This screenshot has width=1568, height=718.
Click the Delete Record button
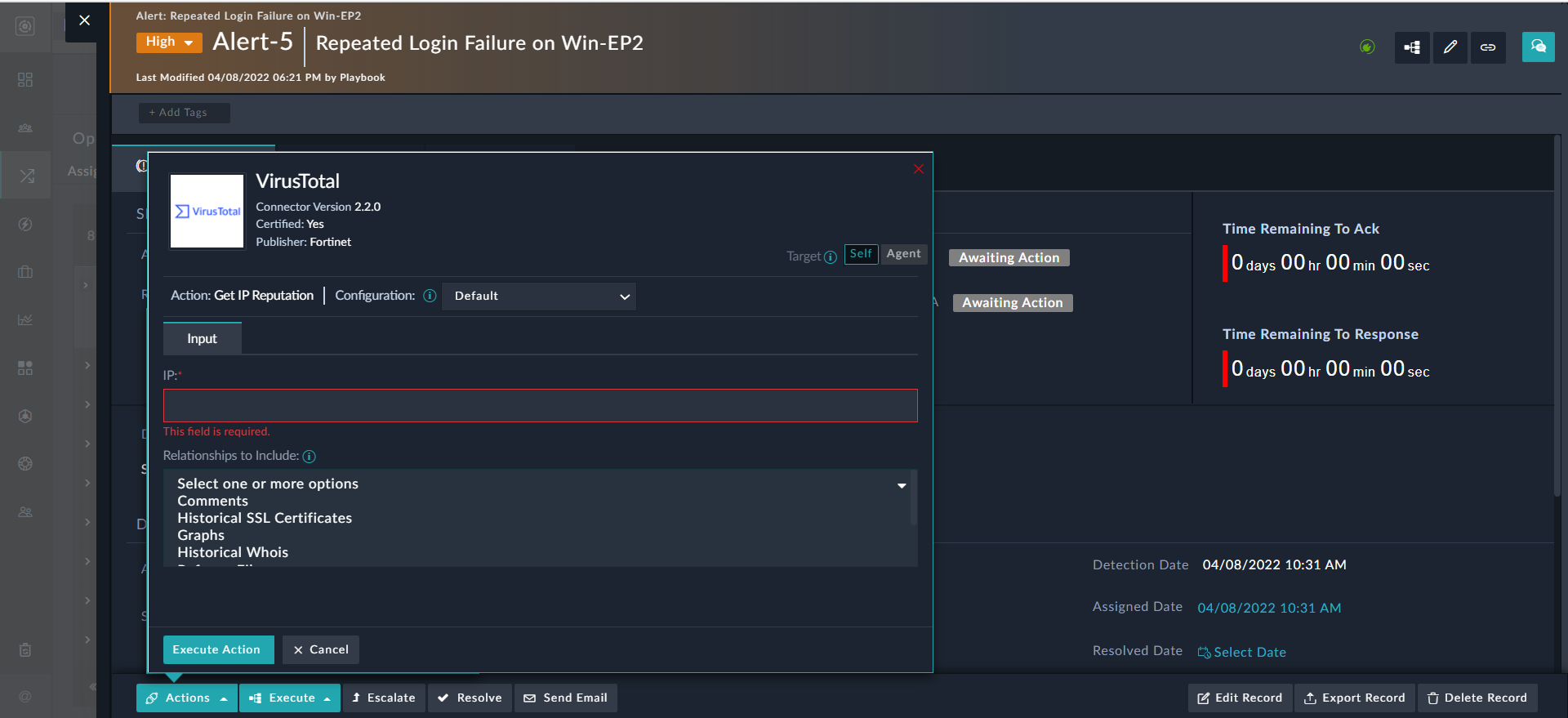[1477, 698]
